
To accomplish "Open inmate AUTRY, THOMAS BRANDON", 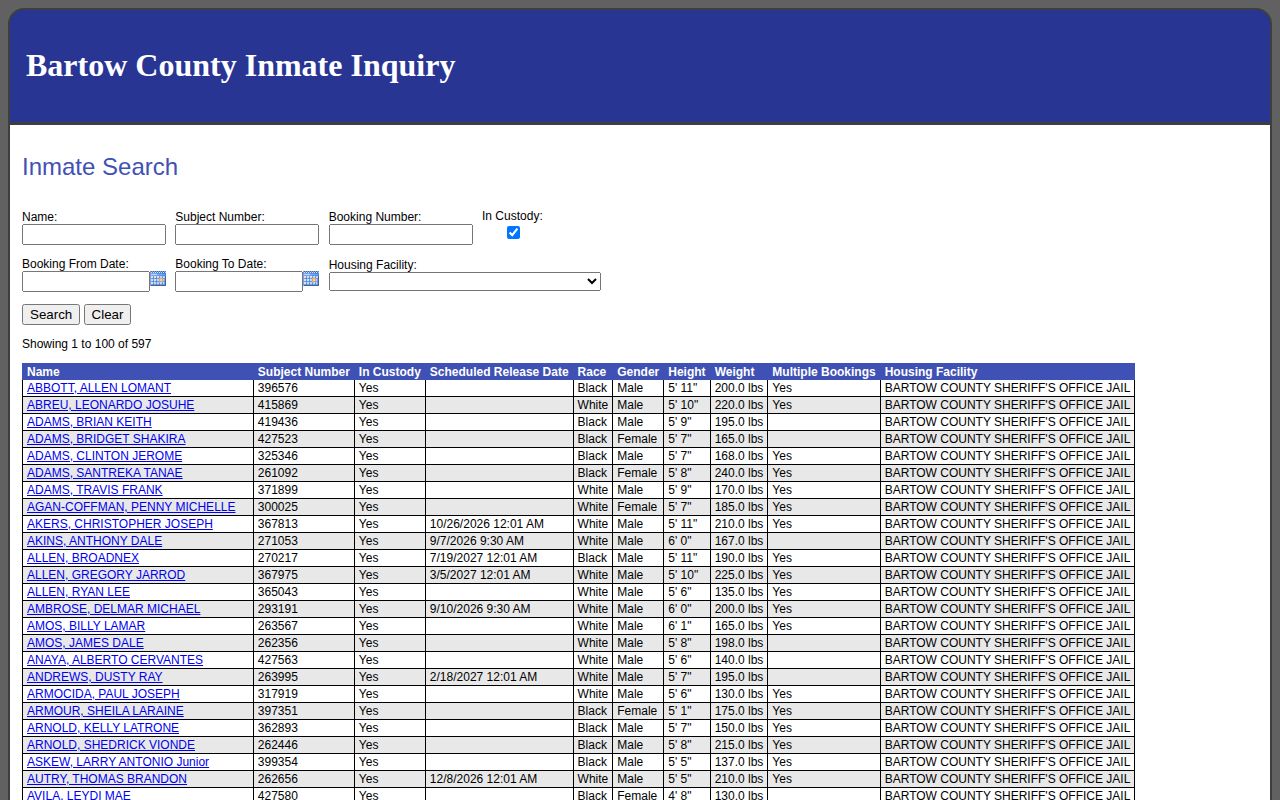I will coord(107,779).
